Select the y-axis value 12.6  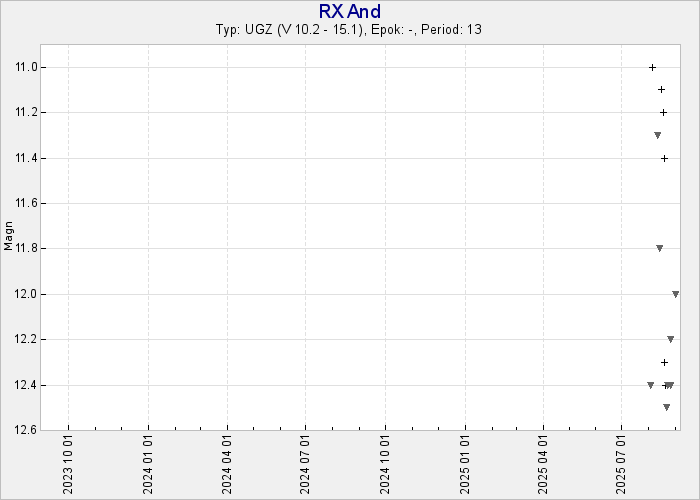click(25, 430)
